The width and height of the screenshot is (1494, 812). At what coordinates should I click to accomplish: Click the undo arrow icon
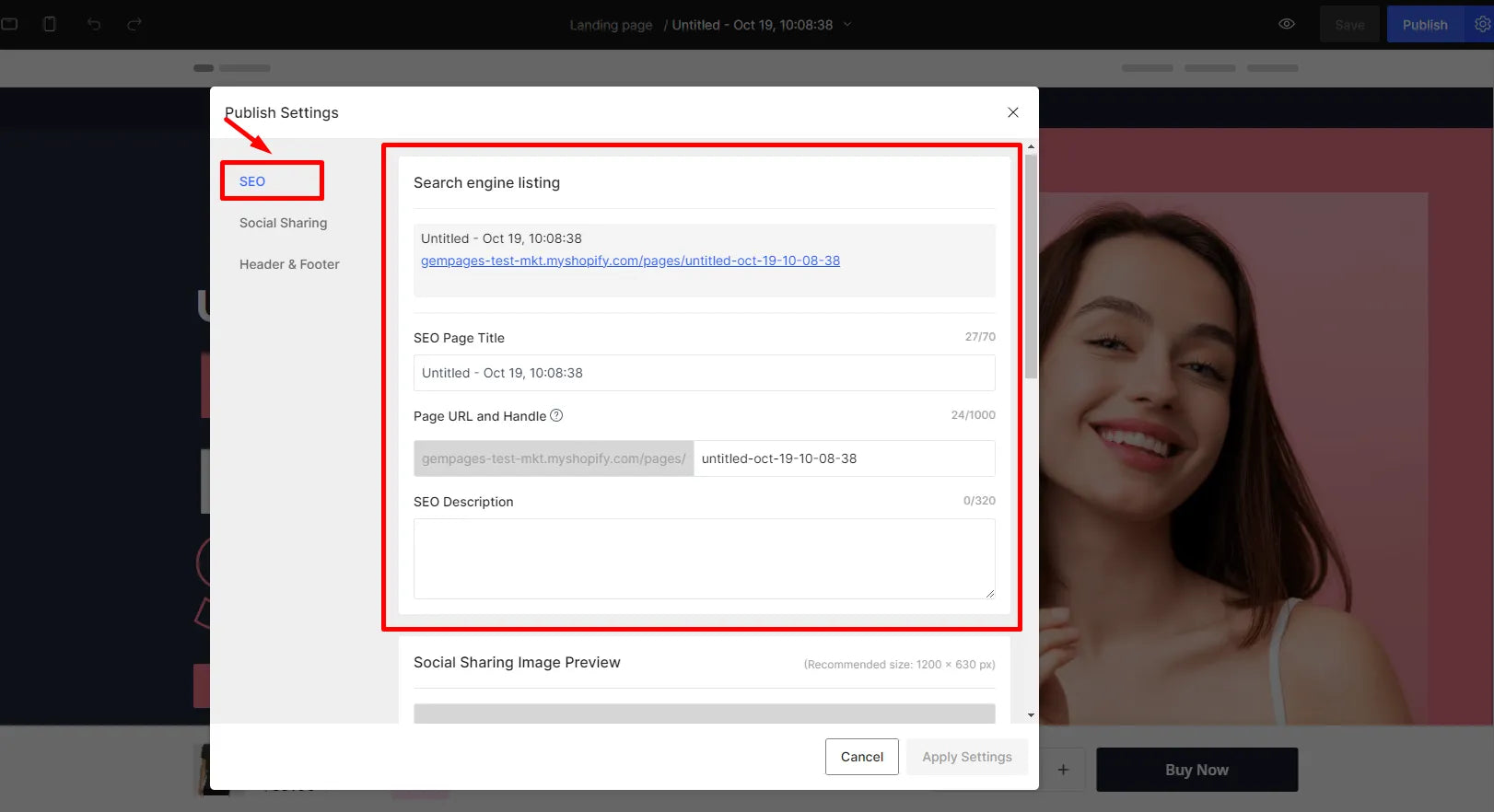coord(94,24)
